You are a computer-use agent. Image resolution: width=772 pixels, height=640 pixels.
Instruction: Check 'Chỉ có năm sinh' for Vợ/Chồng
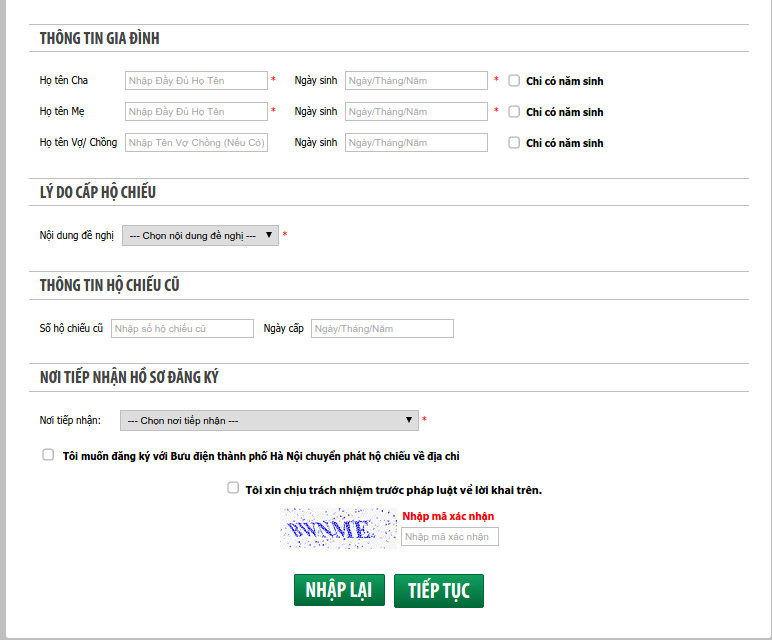click(x=514, y=143)
